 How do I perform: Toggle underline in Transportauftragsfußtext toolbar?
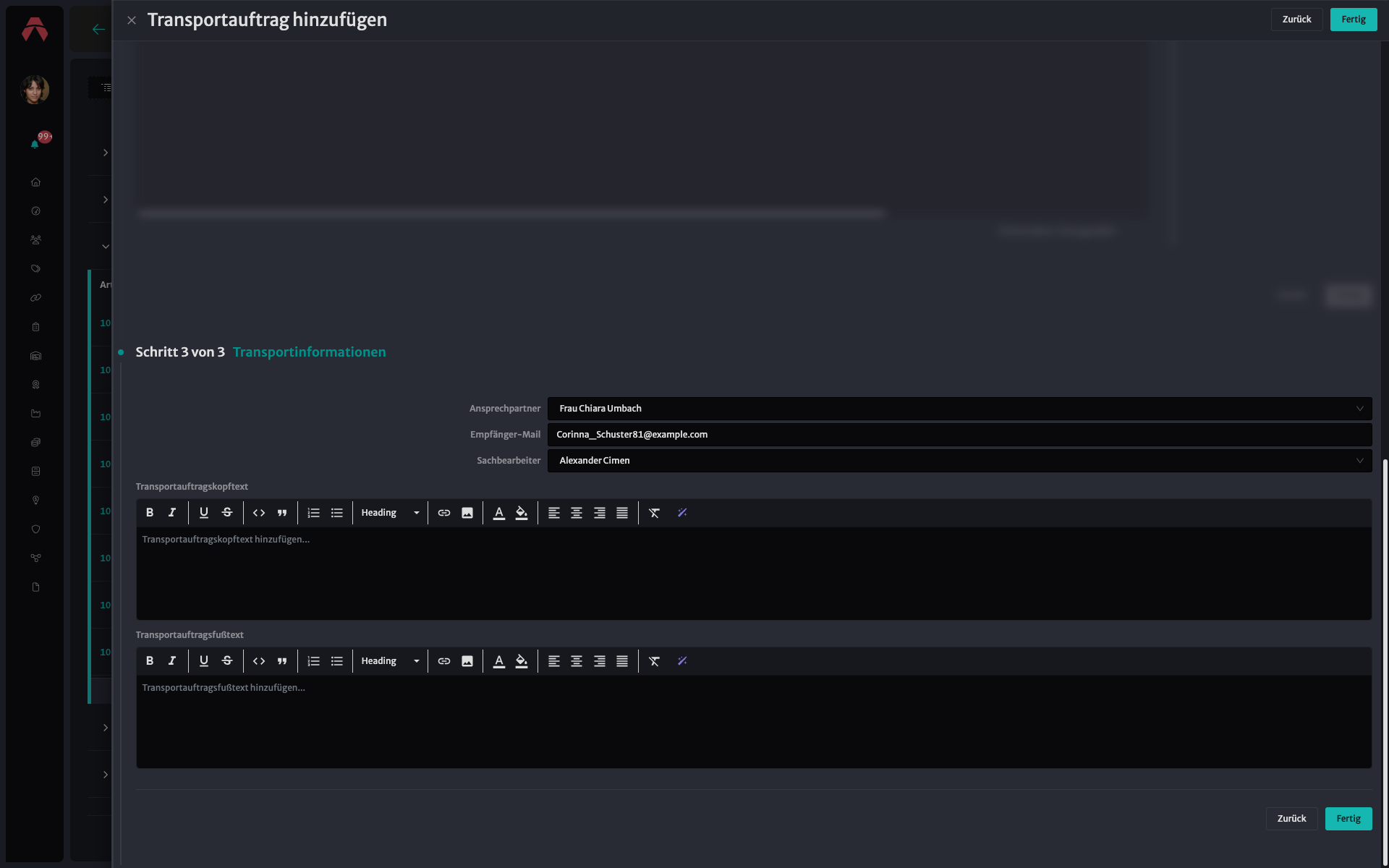click(x=204, y=661)
